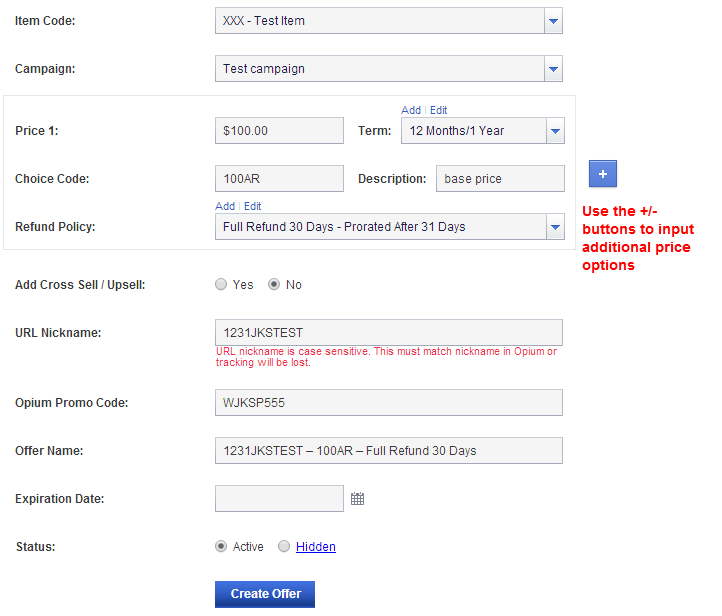Click the Create Offer button
The image size is (722, 616).
[265, 594]
